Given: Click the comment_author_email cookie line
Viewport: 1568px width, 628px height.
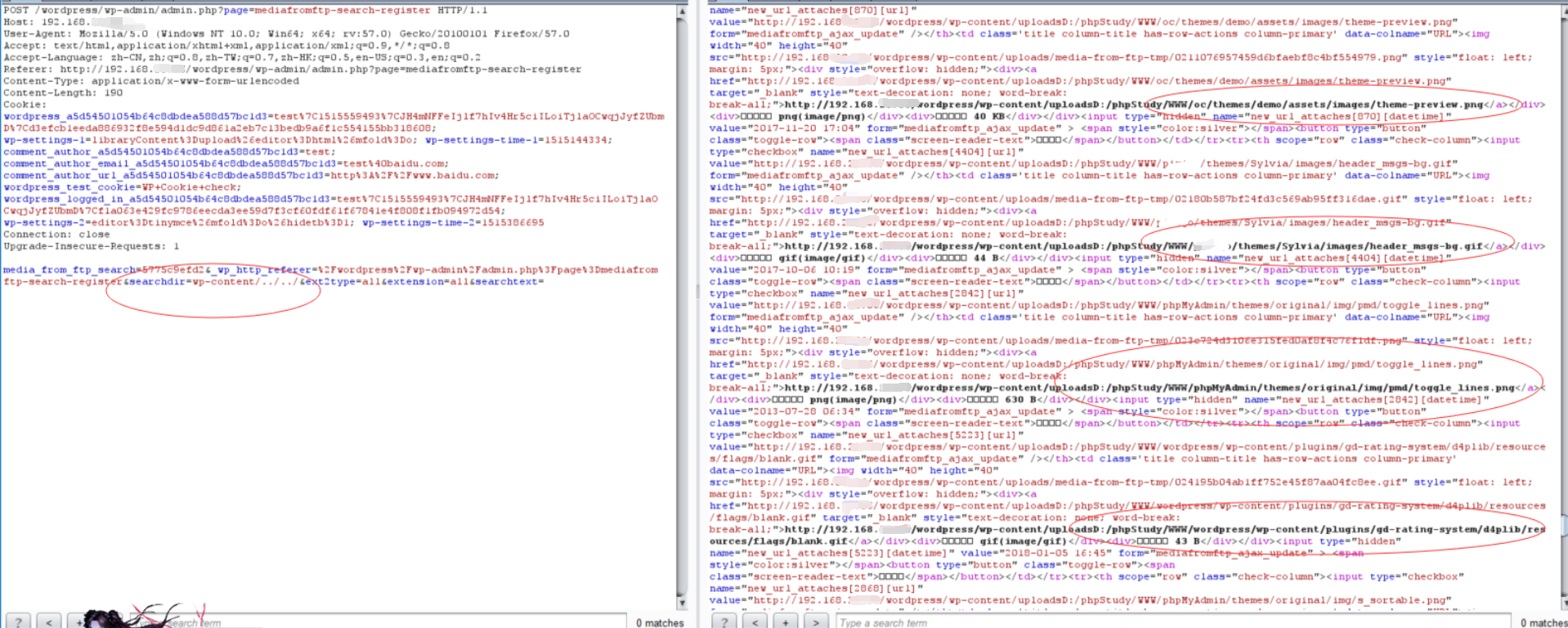Looking at the screenshot, I should pos(226,164).
